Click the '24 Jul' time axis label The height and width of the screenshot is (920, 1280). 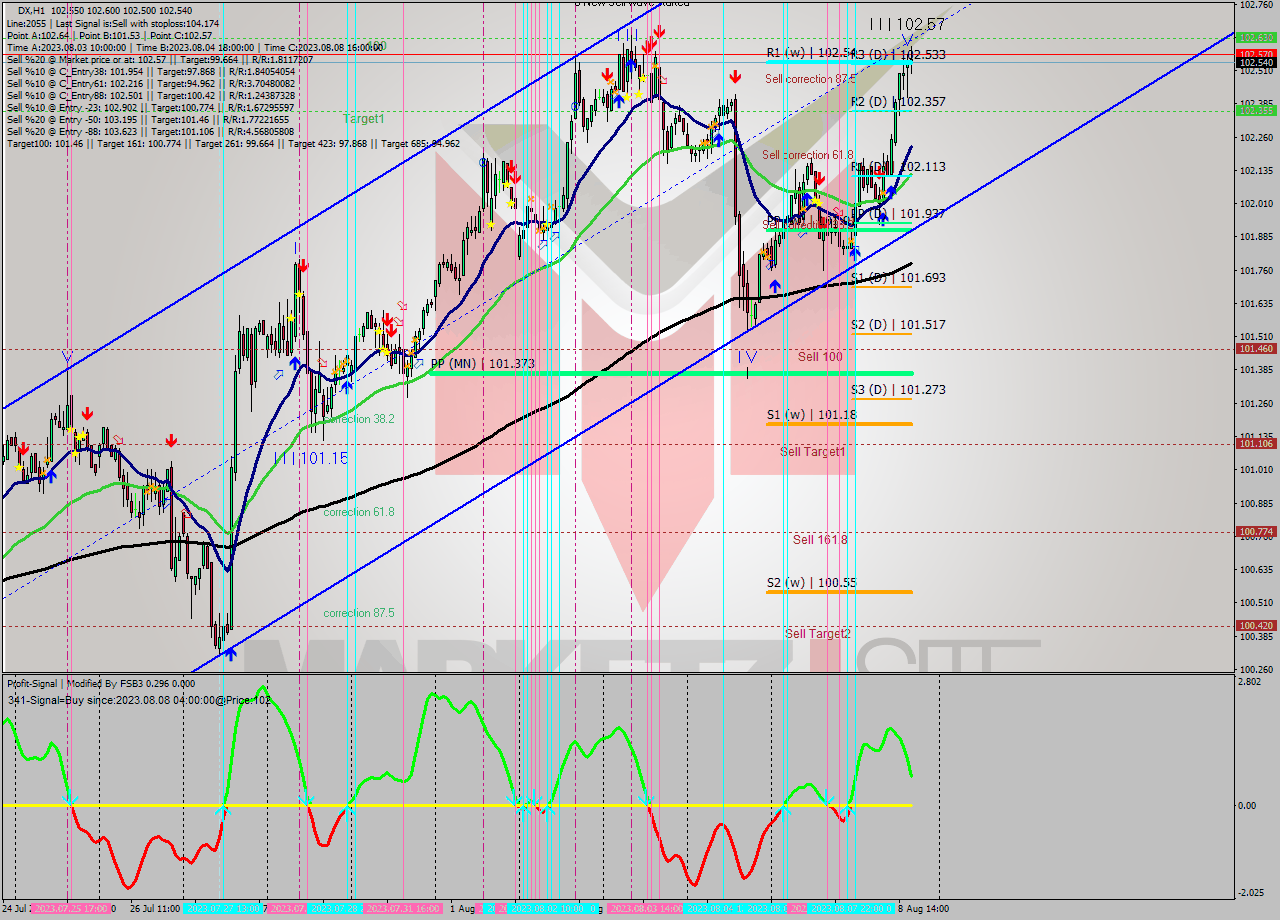17,909
